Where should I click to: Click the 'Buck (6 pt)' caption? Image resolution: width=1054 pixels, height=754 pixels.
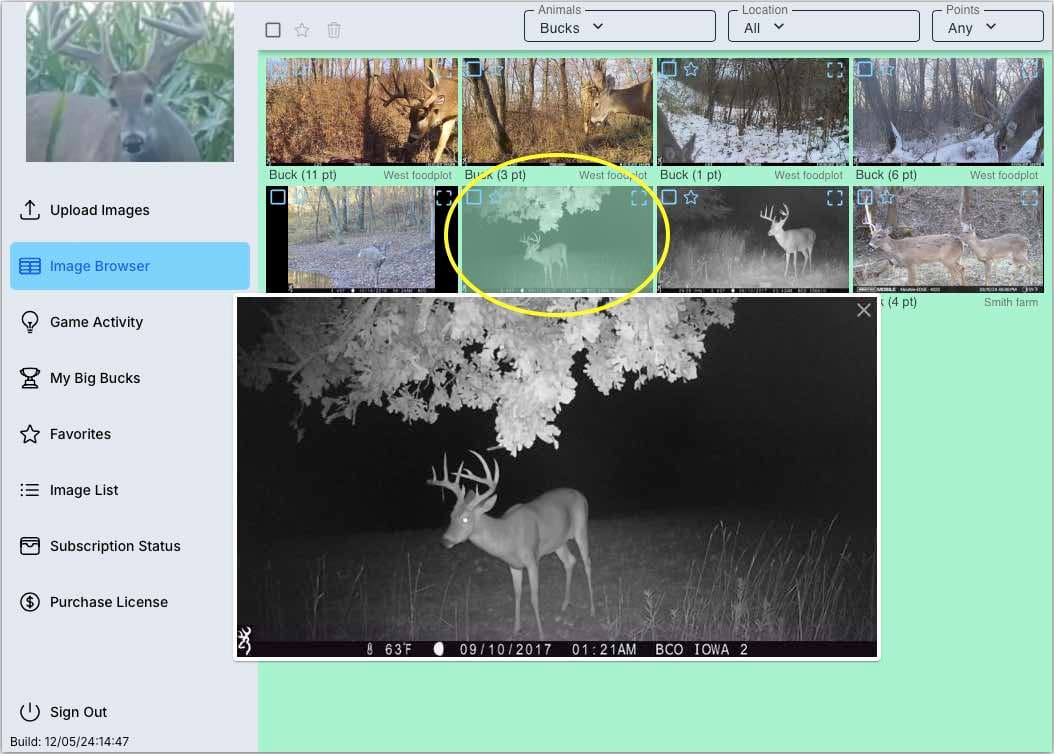[886, 175]
